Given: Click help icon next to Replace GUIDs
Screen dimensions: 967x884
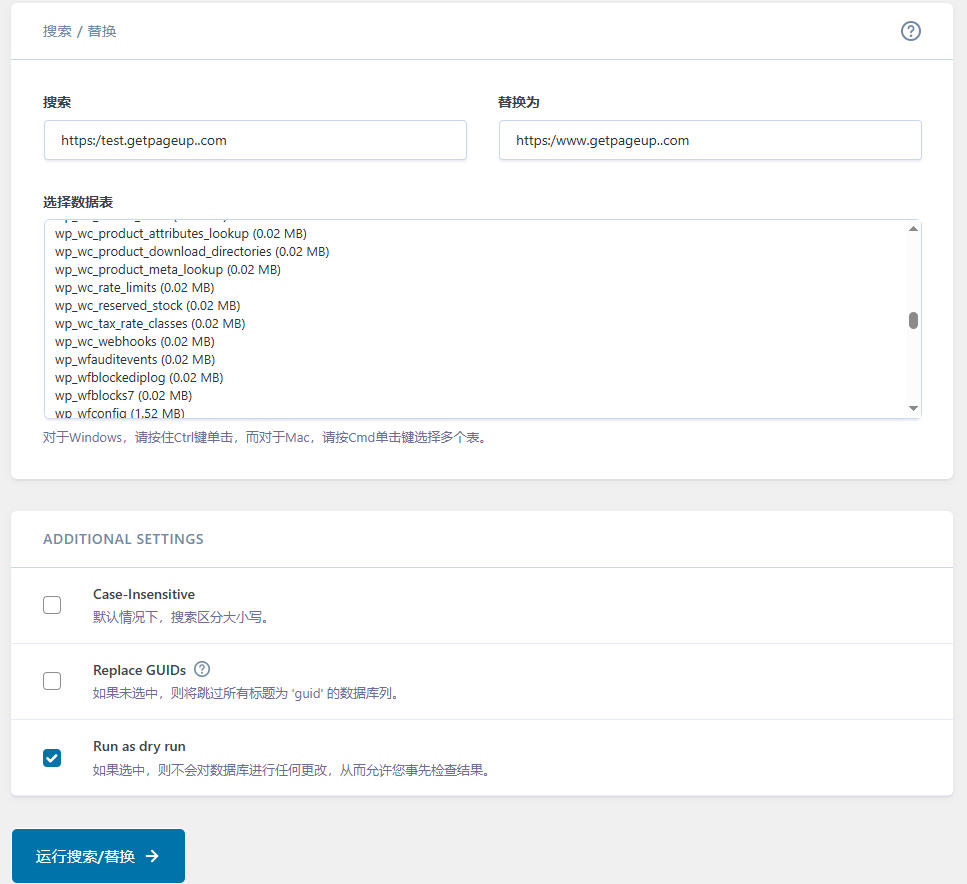Looking at the screenshot, I should [x=202, y=669].
